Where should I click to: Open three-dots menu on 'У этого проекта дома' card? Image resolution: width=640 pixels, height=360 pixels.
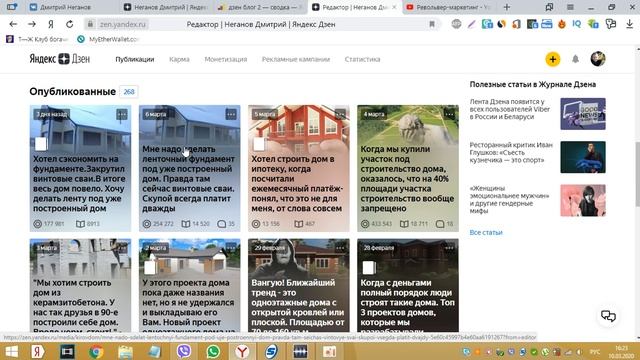point(231,248)
